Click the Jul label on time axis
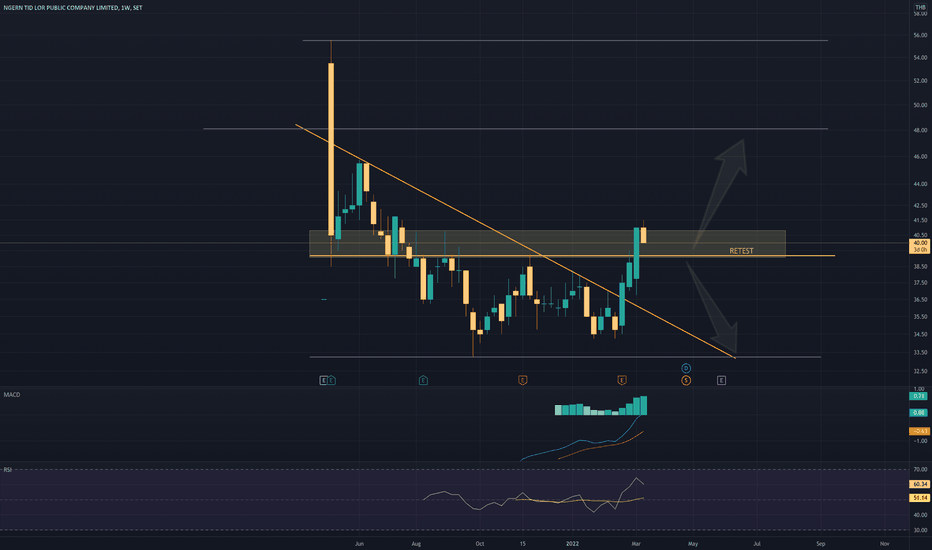The width and height of the screenshot is (932, 550). (757, 544)
